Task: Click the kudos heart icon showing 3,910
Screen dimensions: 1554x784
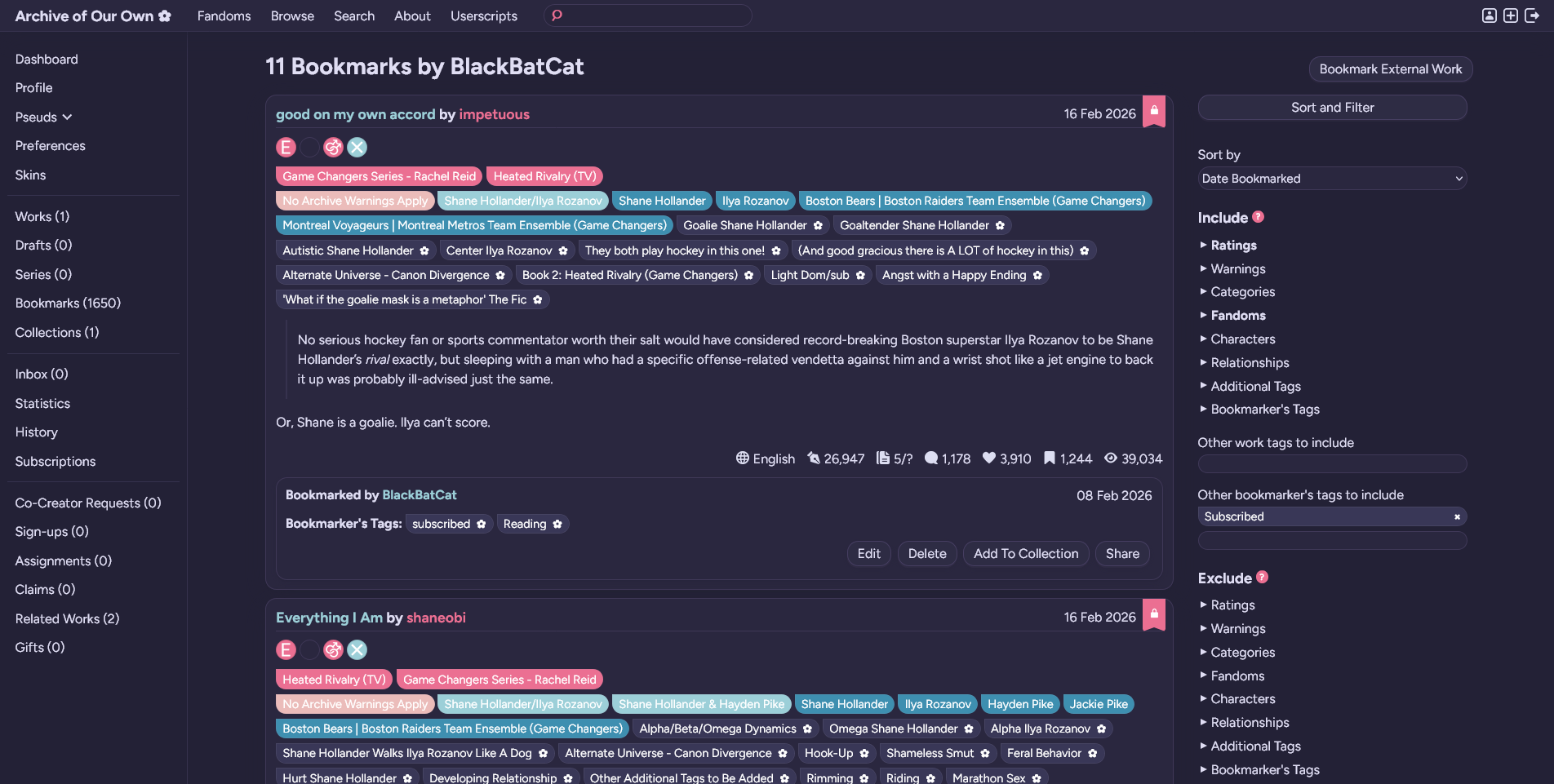Action: [x=989, y=458]
